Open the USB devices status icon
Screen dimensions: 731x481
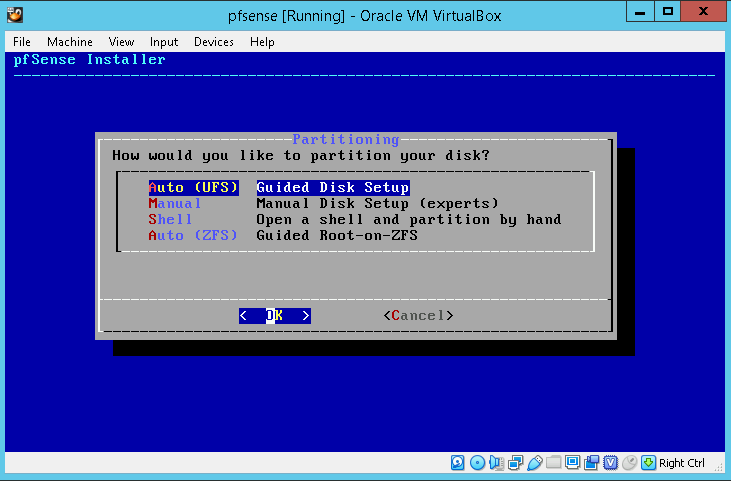[x=534, y=463]
